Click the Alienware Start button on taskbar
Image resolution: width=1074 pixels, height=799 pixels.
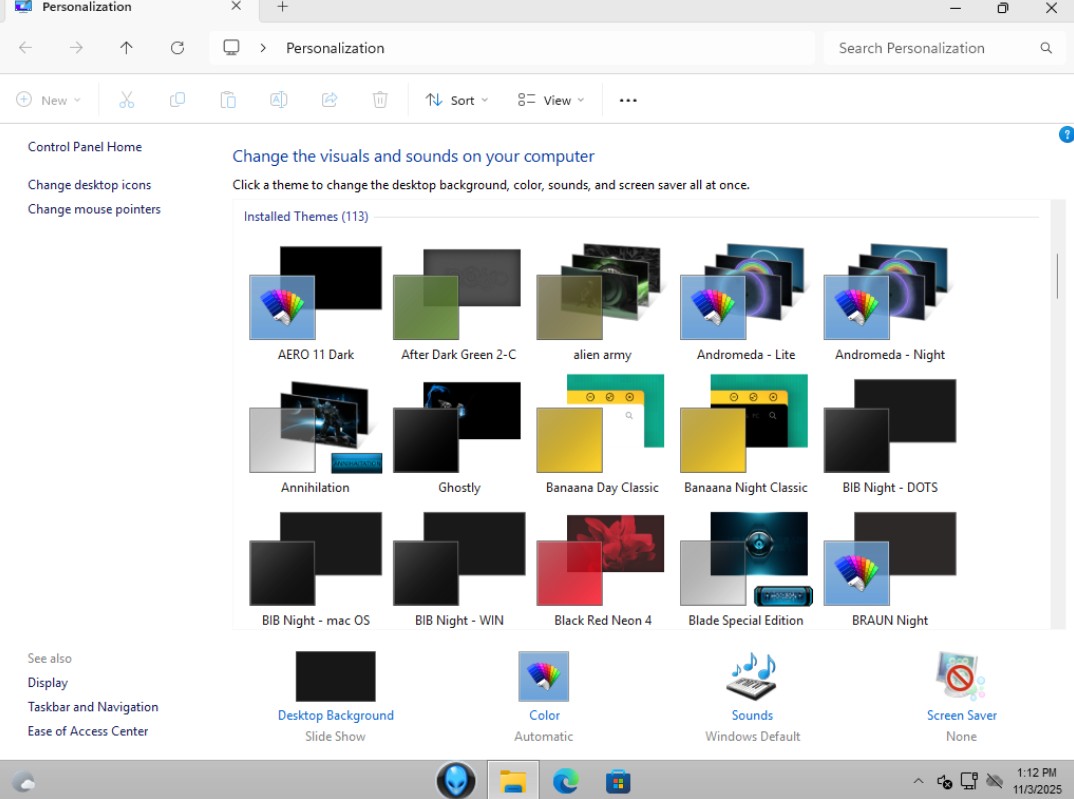coord(456,780)
